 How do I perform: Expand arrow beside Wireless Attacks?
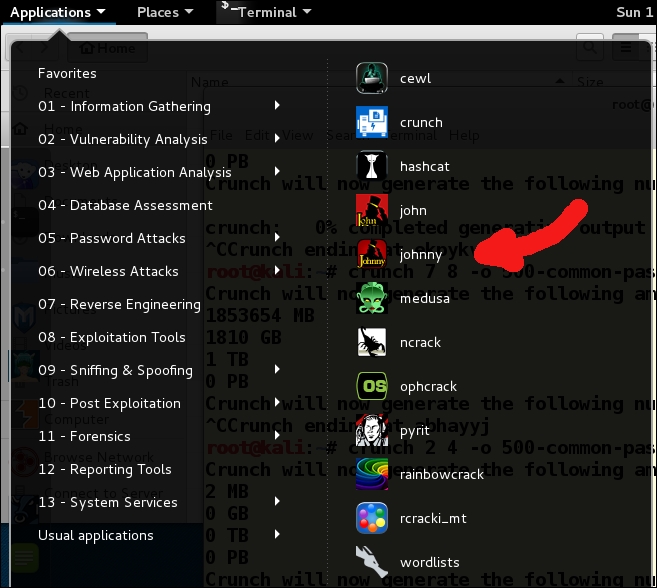click(277, 270)
